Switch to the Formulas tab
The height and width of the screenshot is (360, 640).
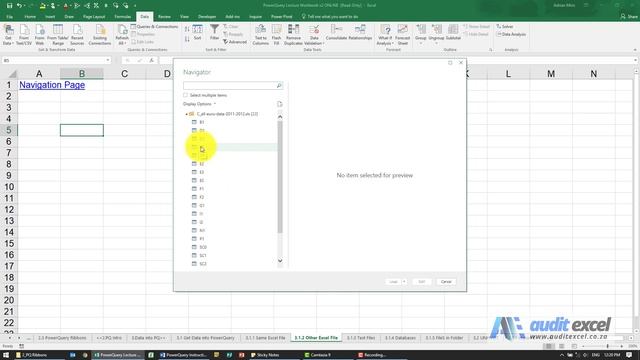(x=122, y=17)
